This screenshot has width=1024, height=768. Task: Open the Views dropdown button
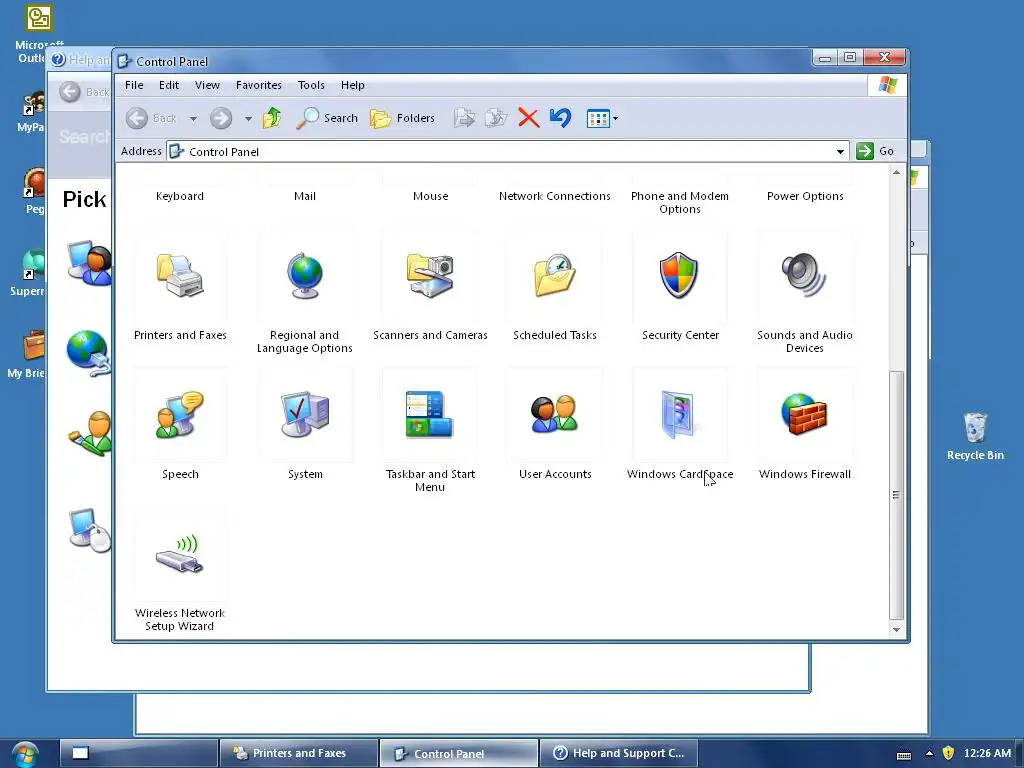coord(602,118)
